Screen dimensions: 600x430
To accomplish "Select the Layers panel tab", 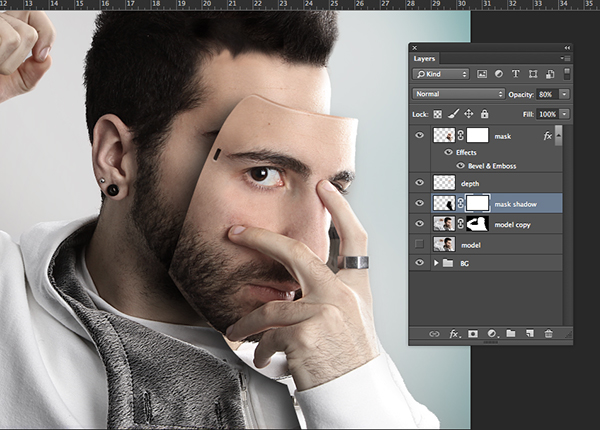I will click(425, 59).
